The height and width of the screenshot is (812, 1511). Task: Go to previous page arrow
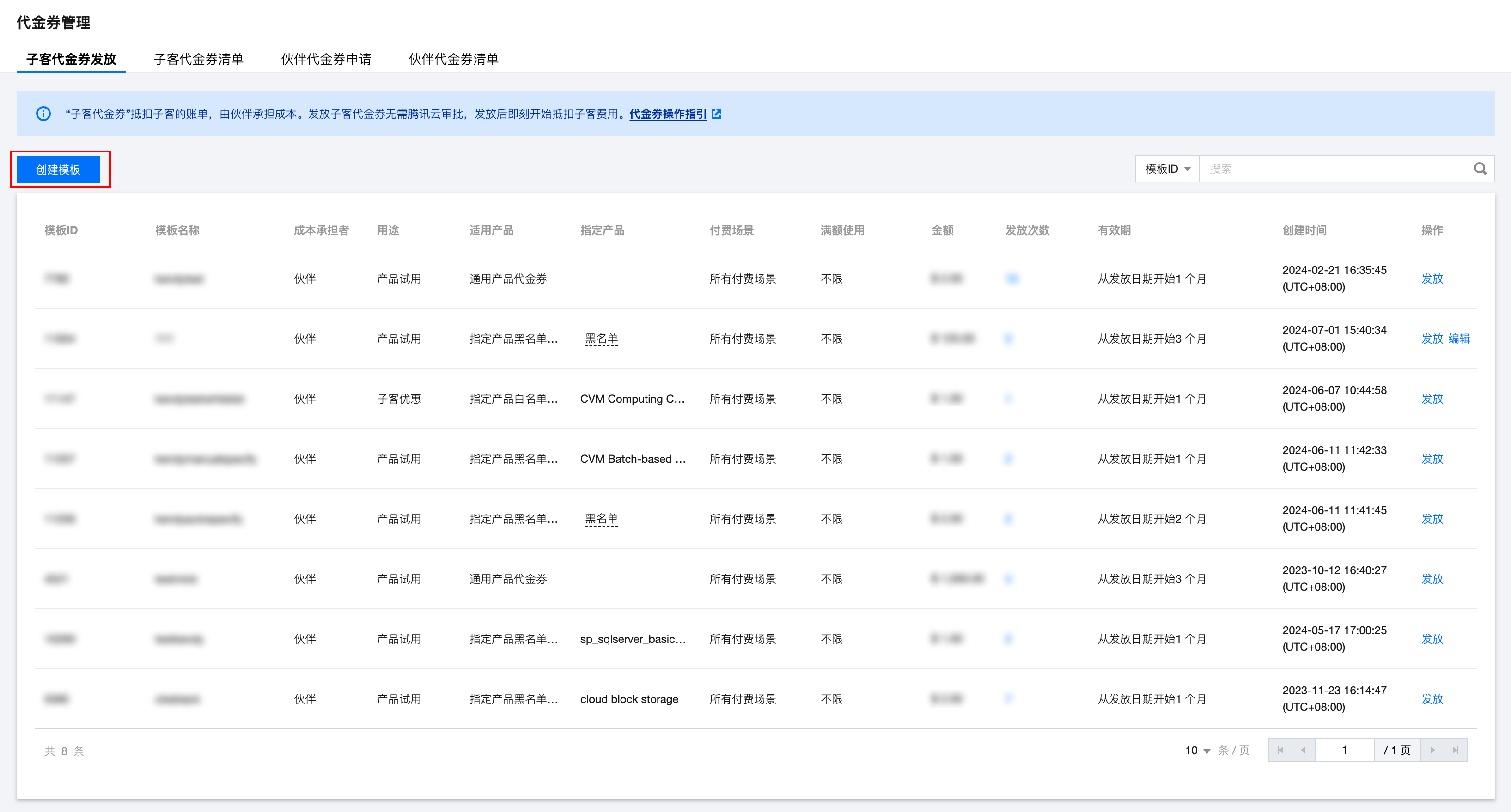[1304, 751]
